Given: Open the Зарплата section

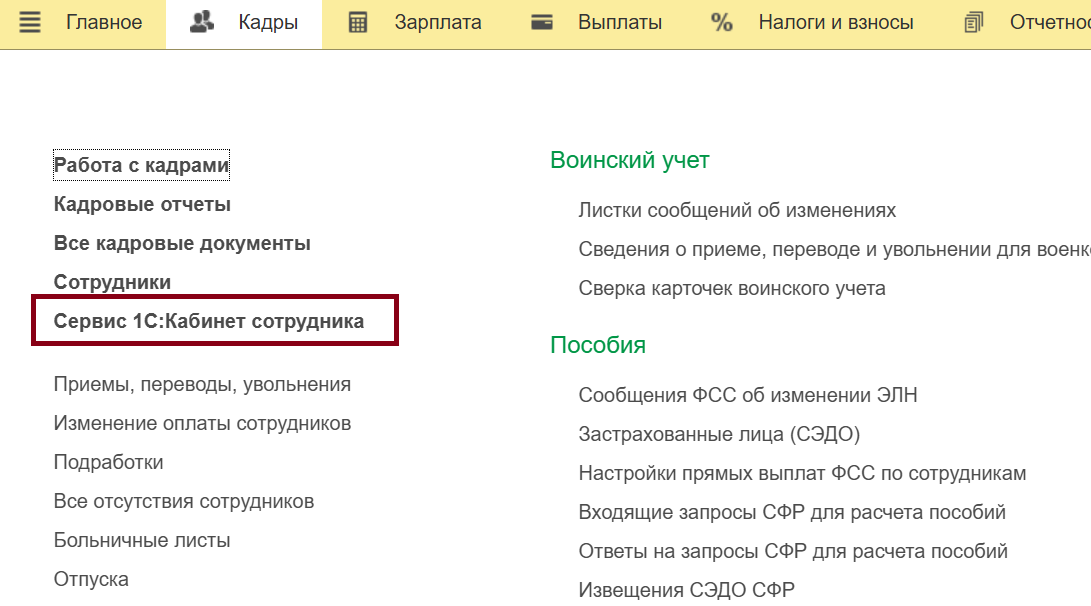Looking at the screenshot, I should coord(438,22).
